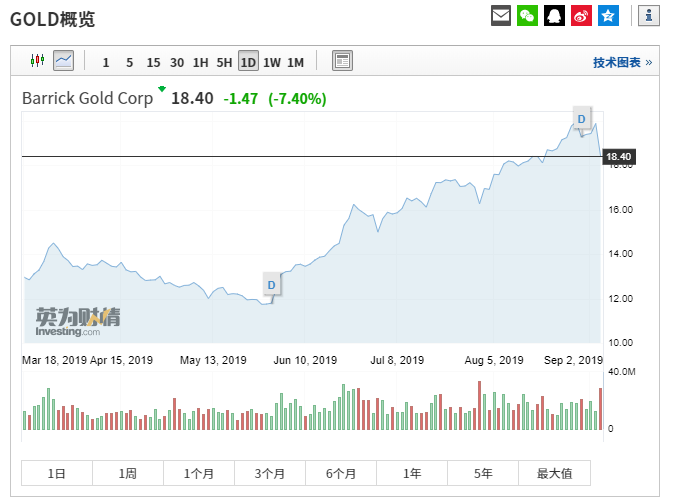Click the dividend D marker near September
Viewport: 674px width, 502px height.
click(x=582, y=119)
